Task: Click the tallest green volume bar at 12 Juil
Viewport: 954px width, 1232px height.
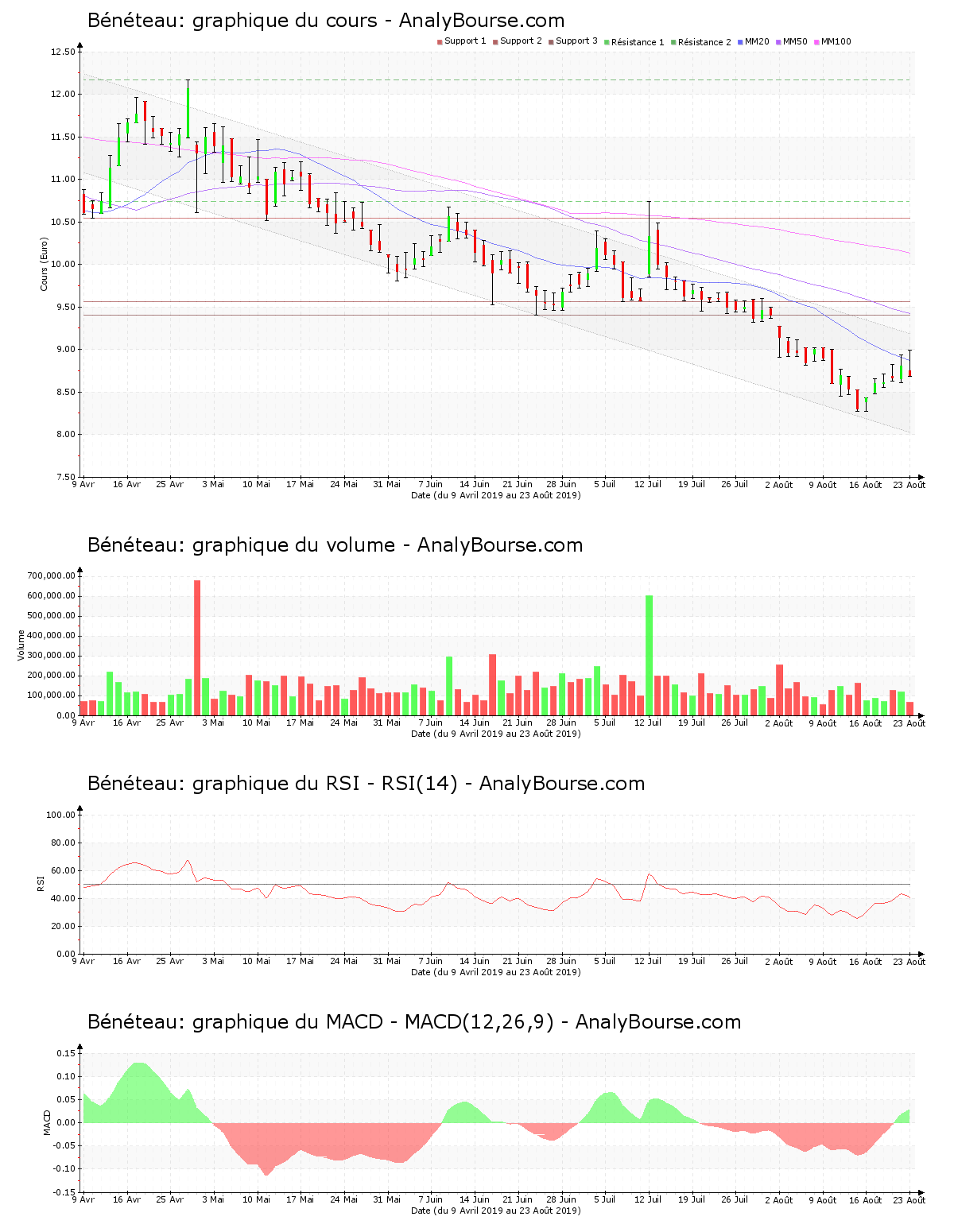Action: coord(649,656)
